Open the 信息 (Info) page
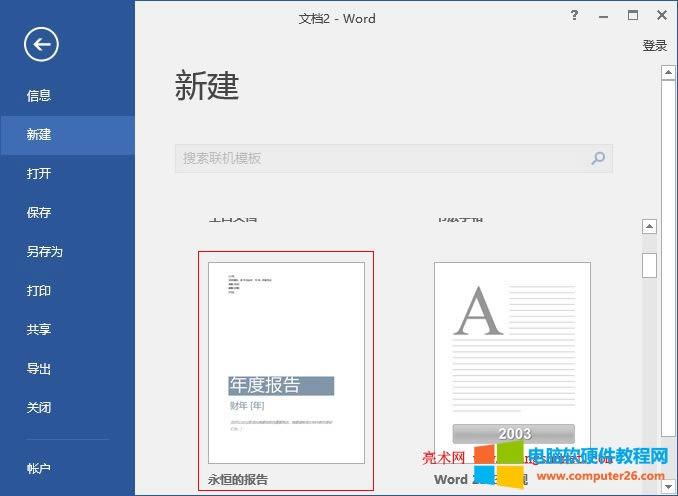 39,96
